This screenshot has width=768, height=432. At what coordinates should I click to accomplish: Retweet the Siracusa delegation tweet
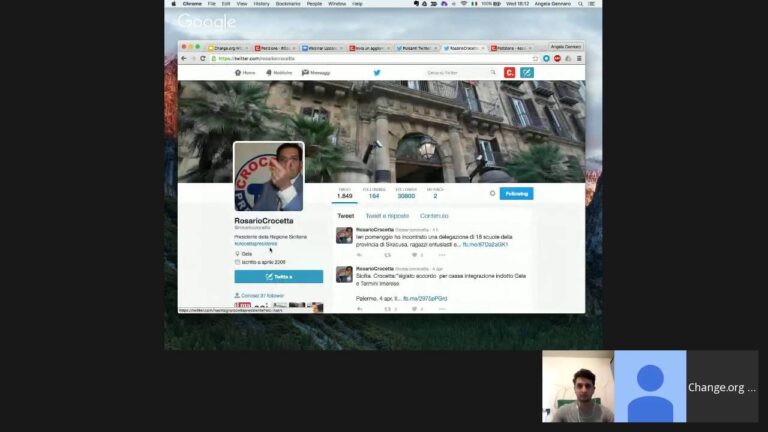[x=387, y=255]
